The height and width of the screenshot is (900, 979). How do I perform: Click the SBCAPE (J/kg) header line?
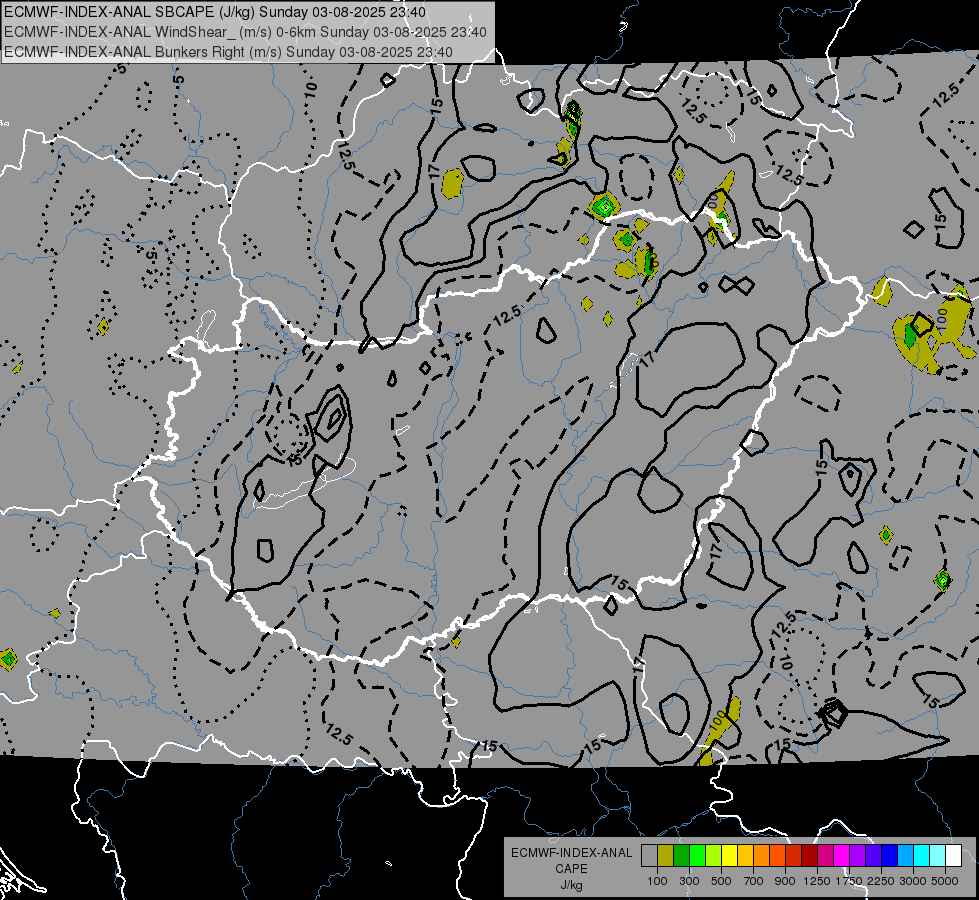pos(215,12)
